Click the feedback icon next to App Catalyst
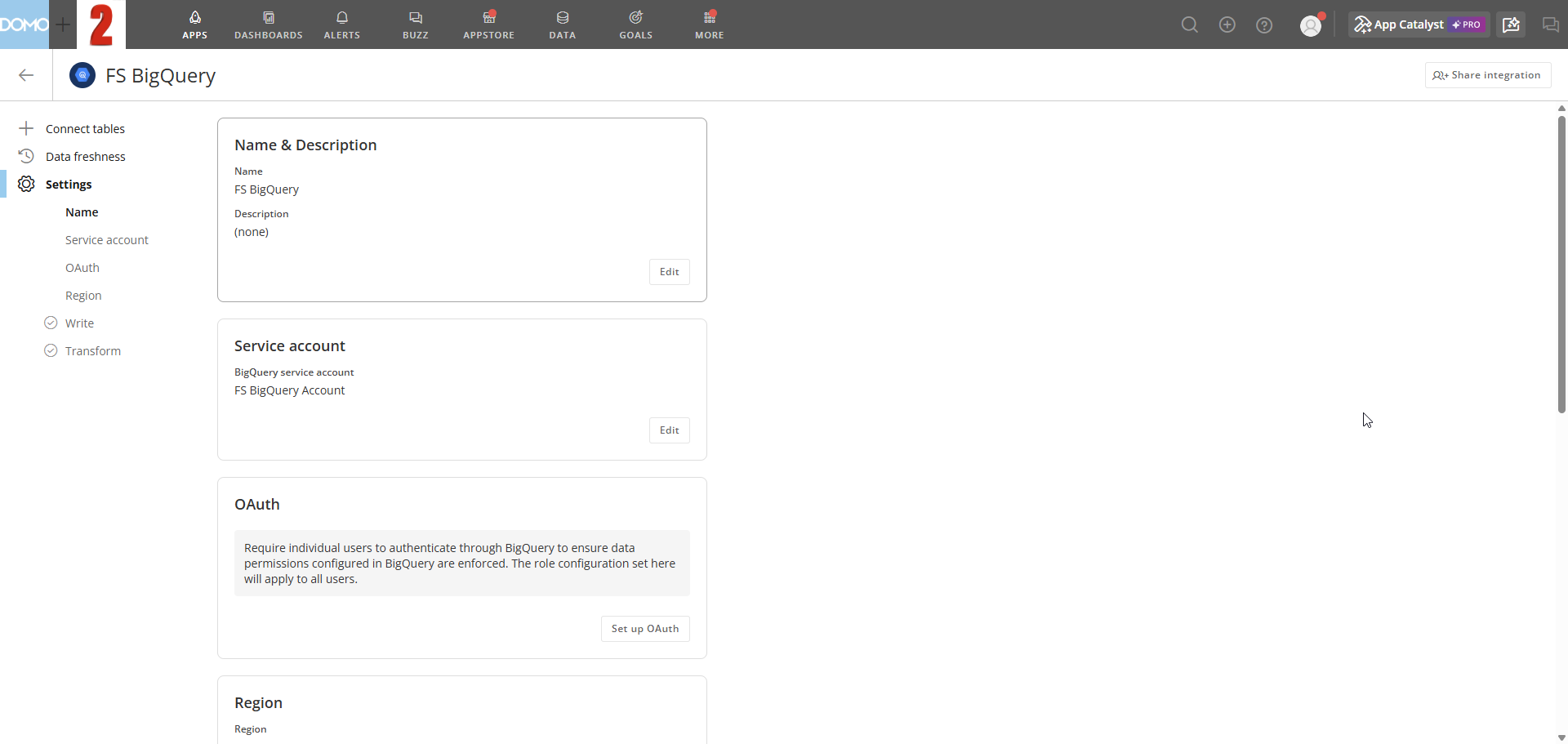 click(x=1511, y=25)
